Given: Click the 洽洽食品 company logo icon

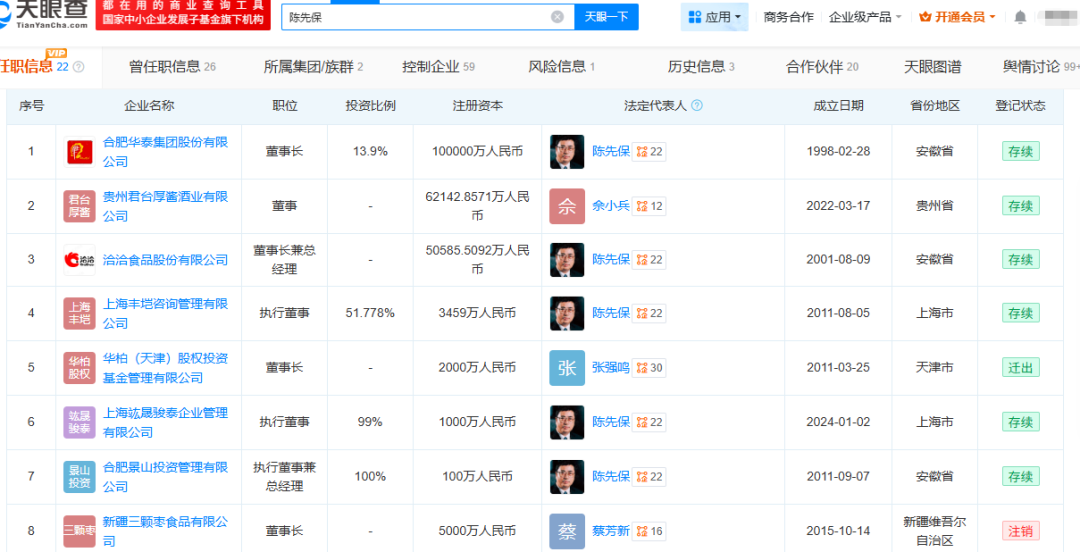Looking at the screenshot, I should pos(79,260).
